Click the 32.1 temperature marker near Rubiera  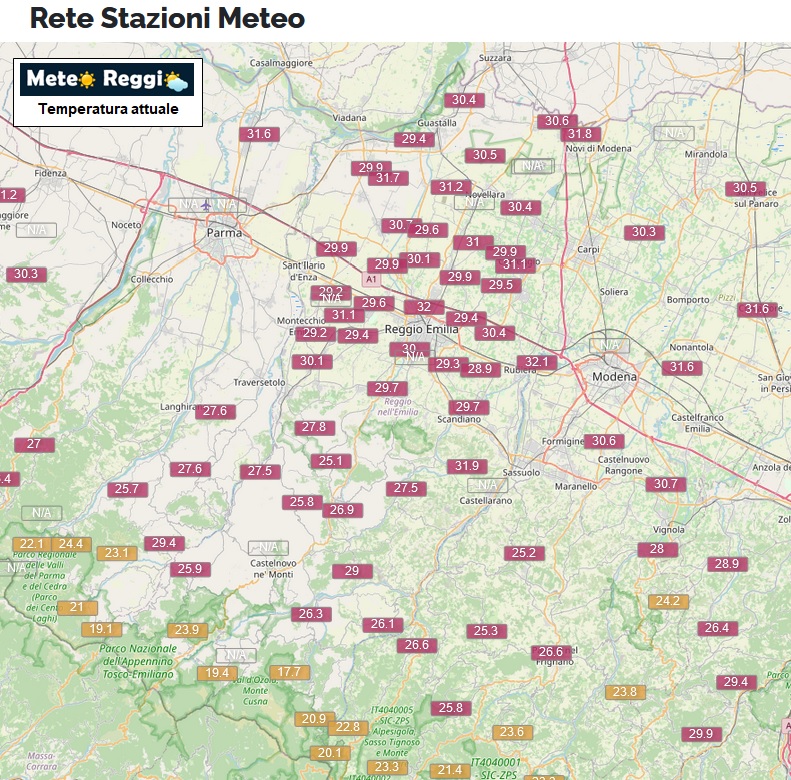(536, 362)
